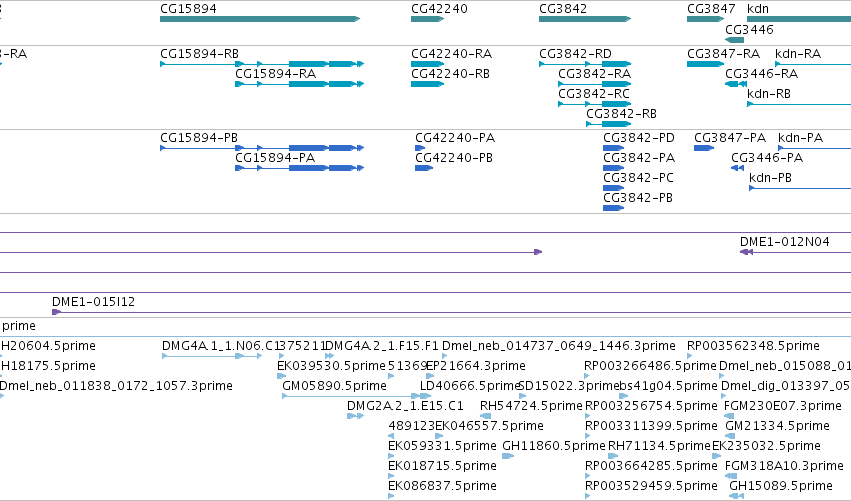This screenshot has height=501, width=851.
Task: Click the CG3446 reverse-strand gene arrow
Action: point(734,40)
